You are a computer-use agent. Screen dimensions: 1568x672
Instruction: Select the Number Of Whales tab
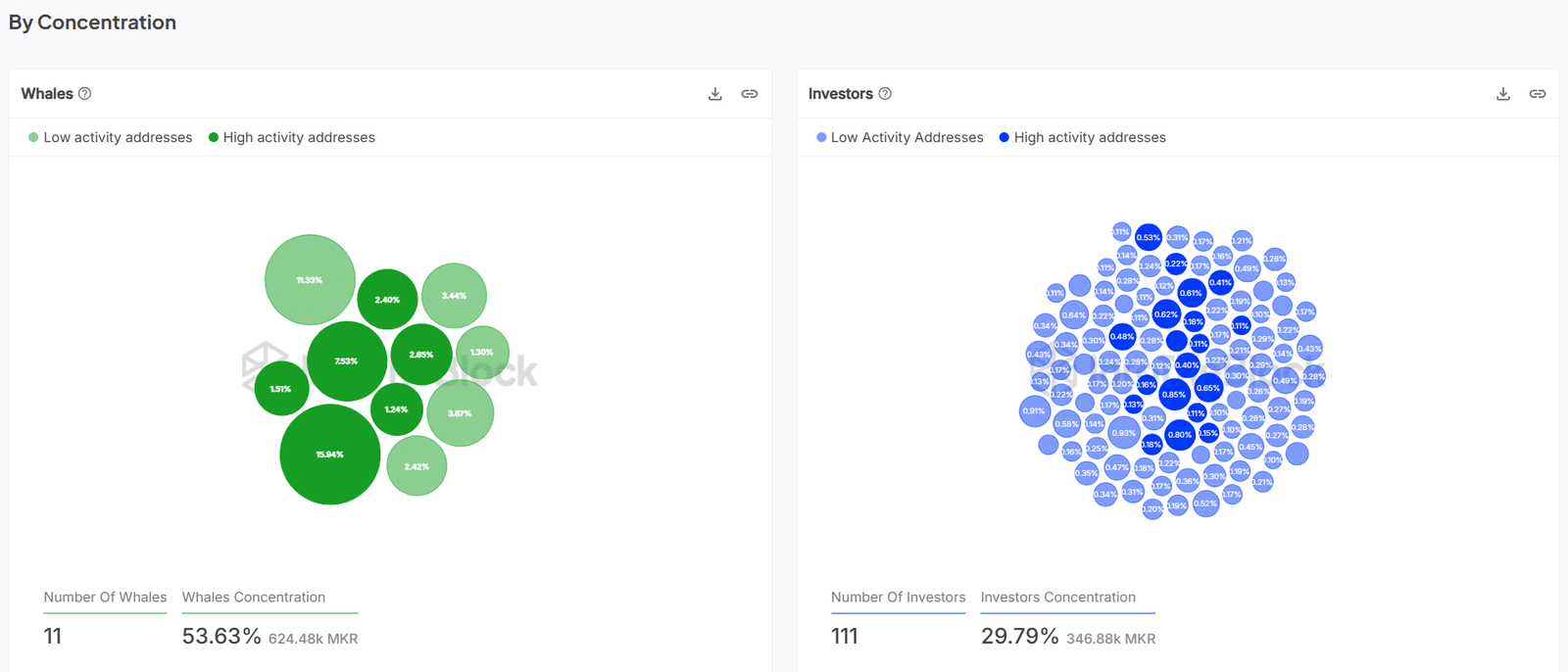tap(105, 598)
